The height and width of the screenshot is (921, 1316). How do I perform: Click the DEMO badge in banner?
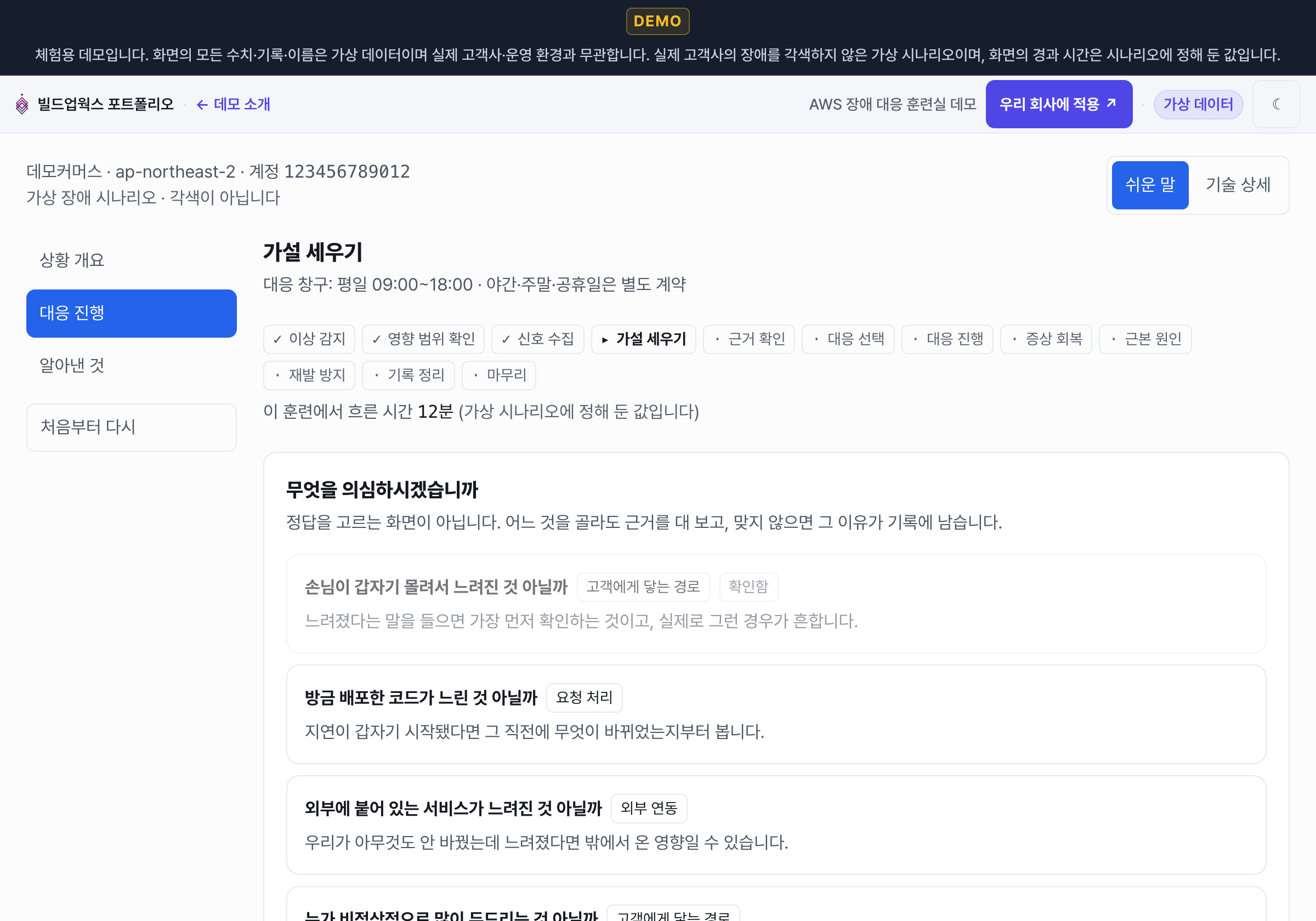tap(657, 21)
